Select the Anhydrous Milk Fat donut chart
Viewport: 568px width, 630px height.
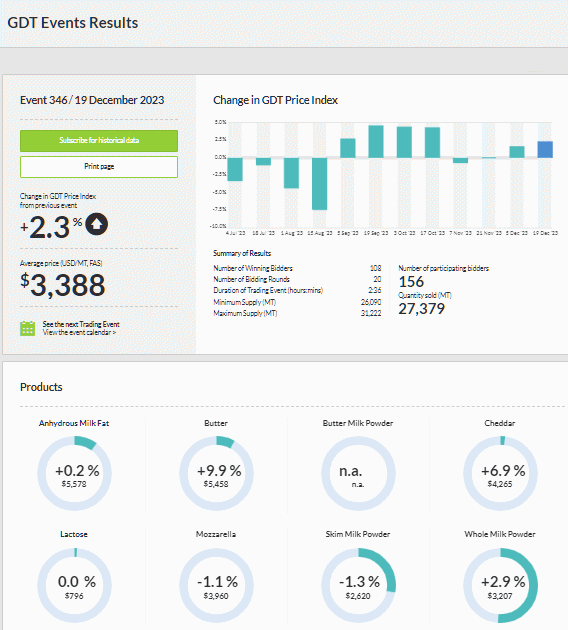(74, 474)
